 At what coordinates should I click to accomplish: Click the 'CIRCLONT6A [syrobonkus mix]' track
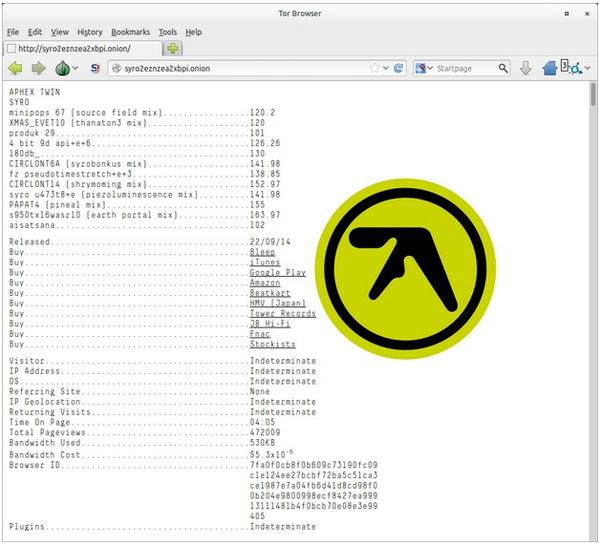78,164
